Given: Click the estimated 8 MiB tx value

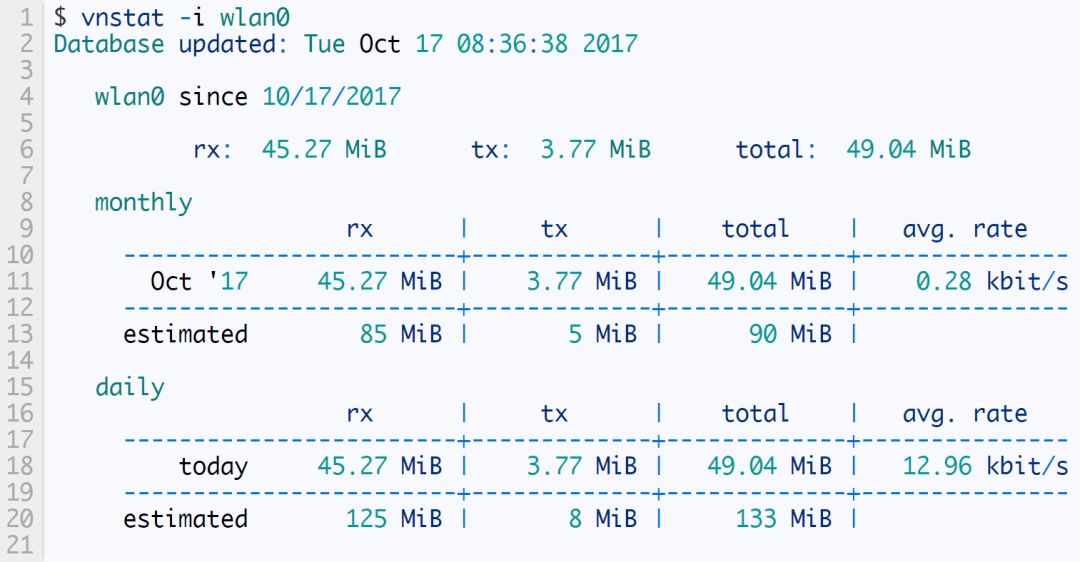Looking at the screenshot, I should (602, 519).
